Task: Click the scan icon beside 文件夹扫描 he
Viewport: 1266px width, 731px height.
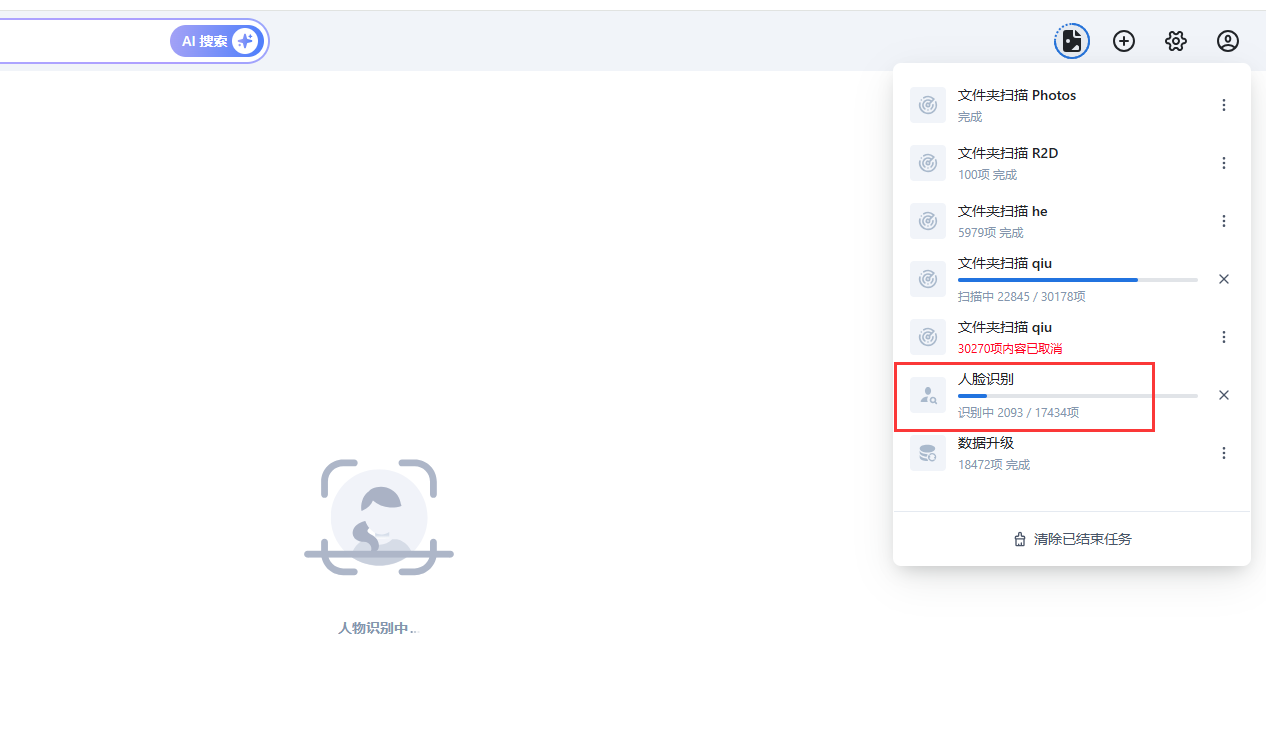Action: (928, 221)
